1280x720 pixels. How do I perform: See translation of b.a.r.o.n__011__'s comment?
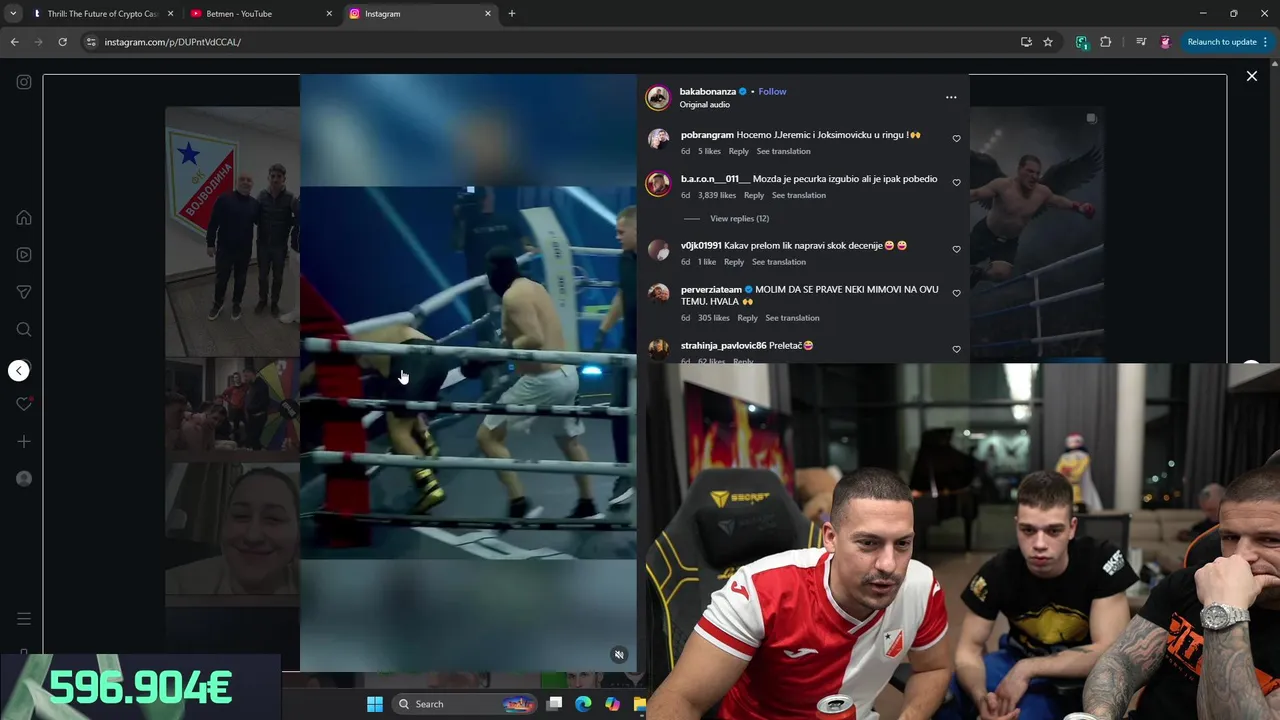pyautogui.click(x=799, y=195)
